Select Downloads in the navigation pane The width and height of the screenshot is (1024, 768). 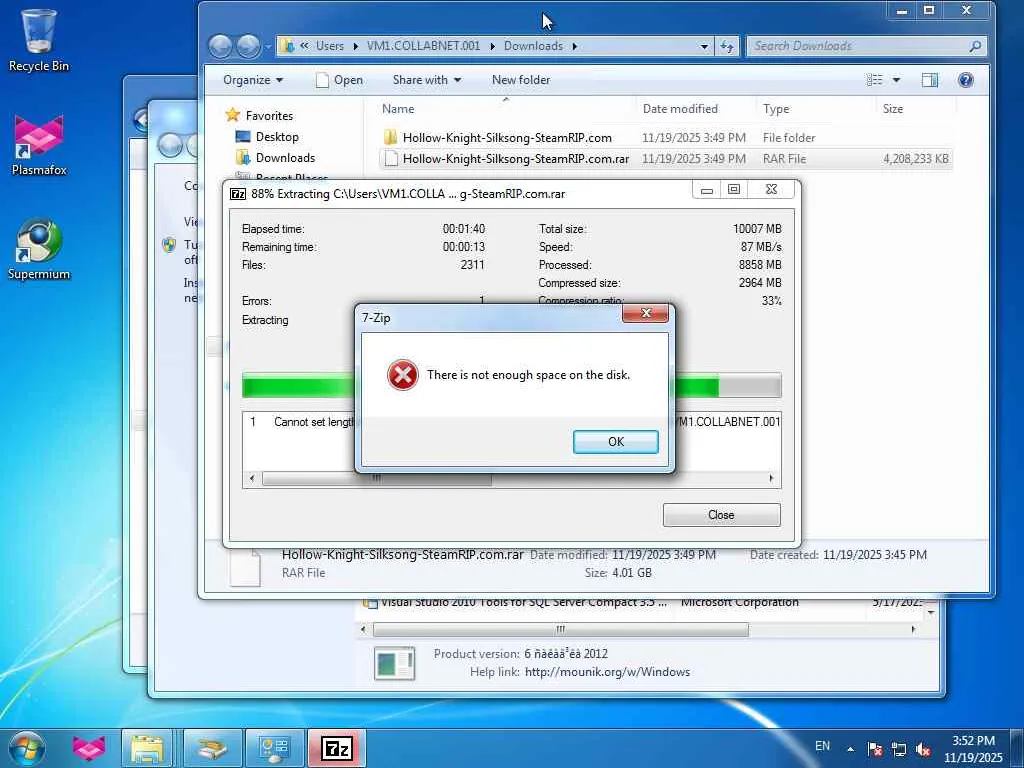point(285,157)
